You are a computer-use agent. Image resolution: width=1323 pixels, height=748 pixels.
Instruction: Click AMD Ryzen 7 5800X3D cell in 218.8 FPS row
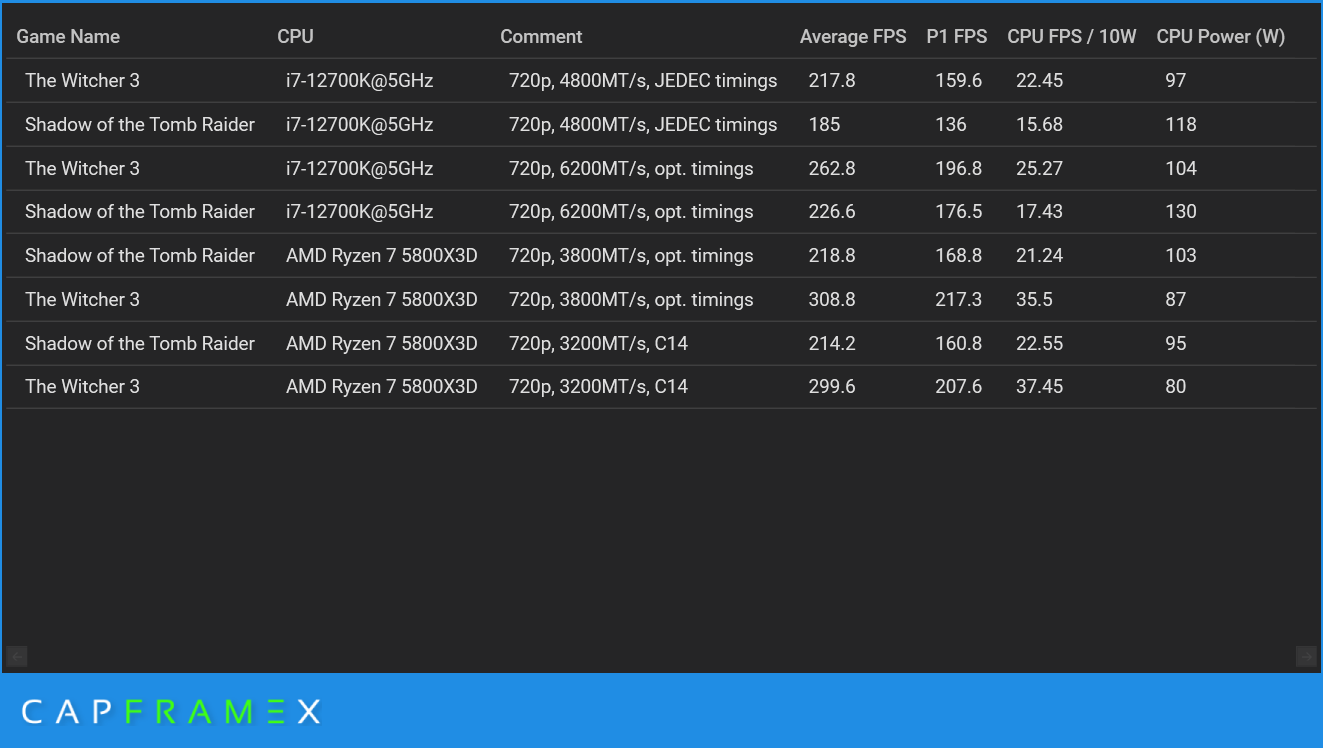click(x=381, y=256)
